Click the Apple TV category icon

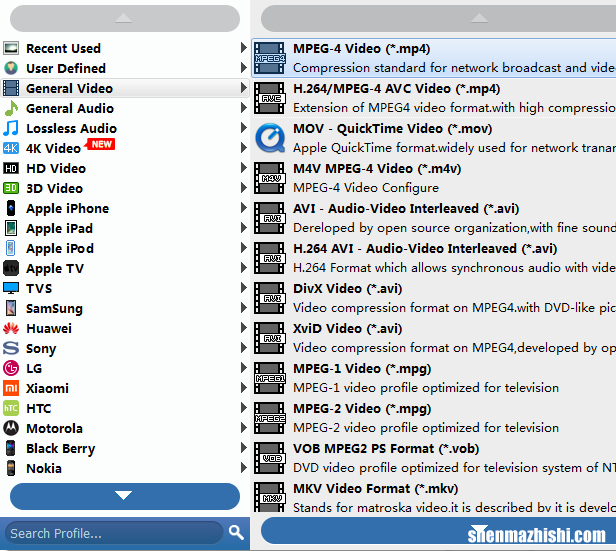pyautogui.click(x=11, y=268)
